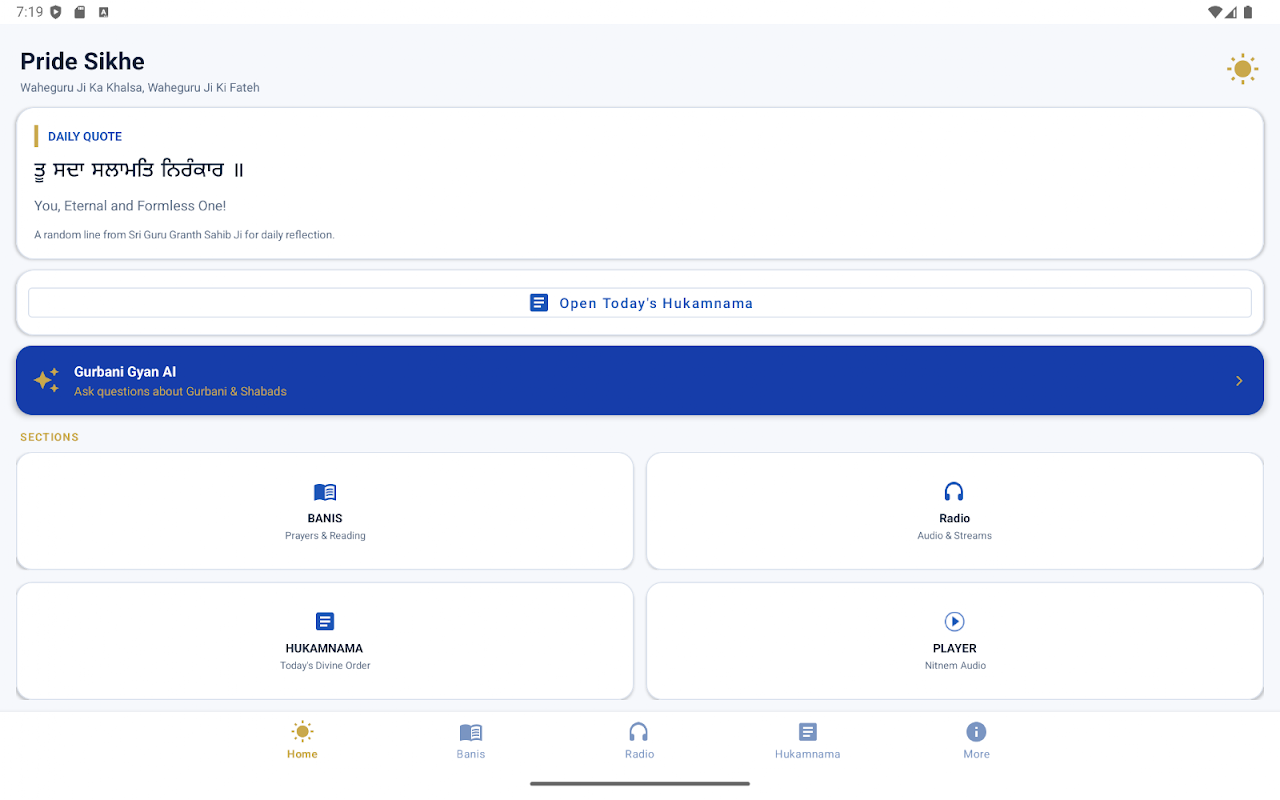Click the Wi-Fi status bar icon
Image resolution: width=1280 pixels, height=800 pixels.
1215,12
